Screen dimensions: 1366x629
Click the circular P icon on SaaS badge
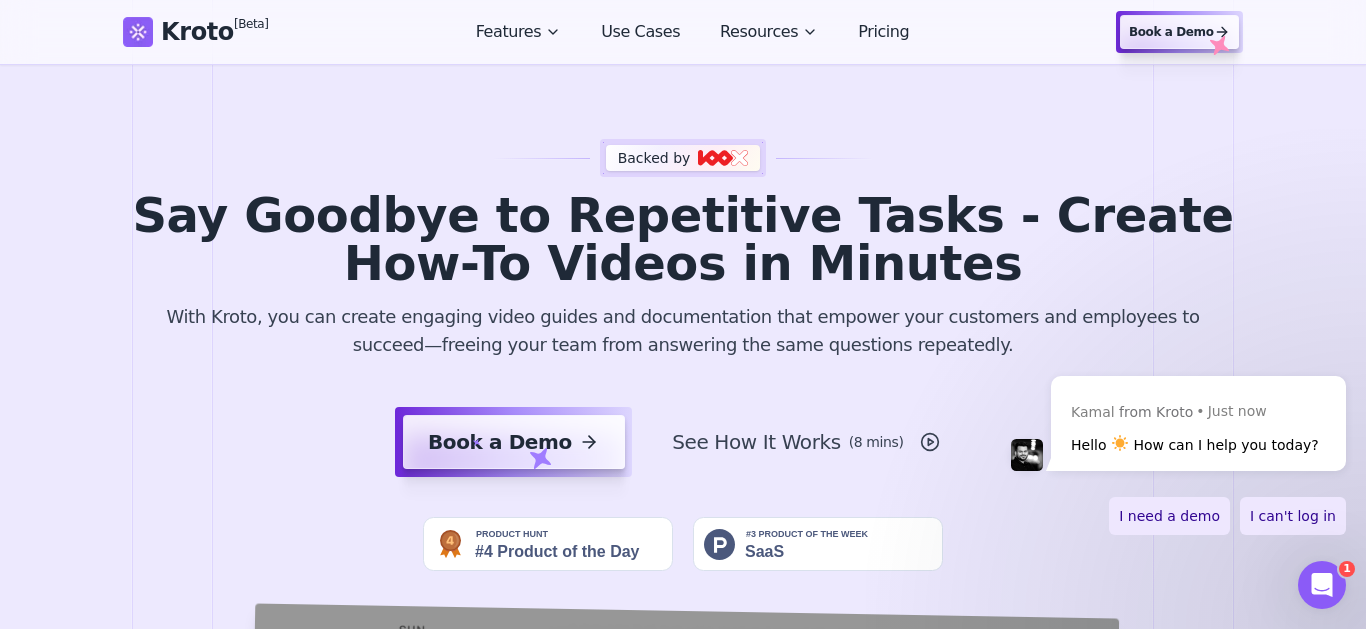click(x=719, y=544)
